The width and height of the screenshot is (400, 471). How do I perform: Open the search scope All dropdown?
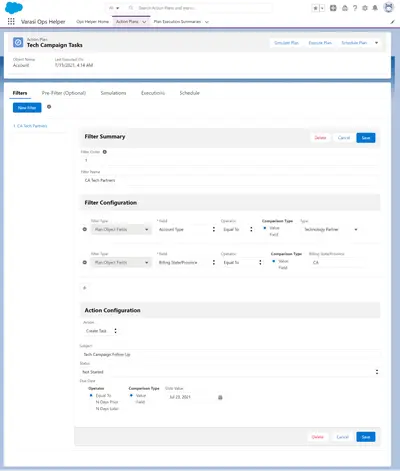114,8
